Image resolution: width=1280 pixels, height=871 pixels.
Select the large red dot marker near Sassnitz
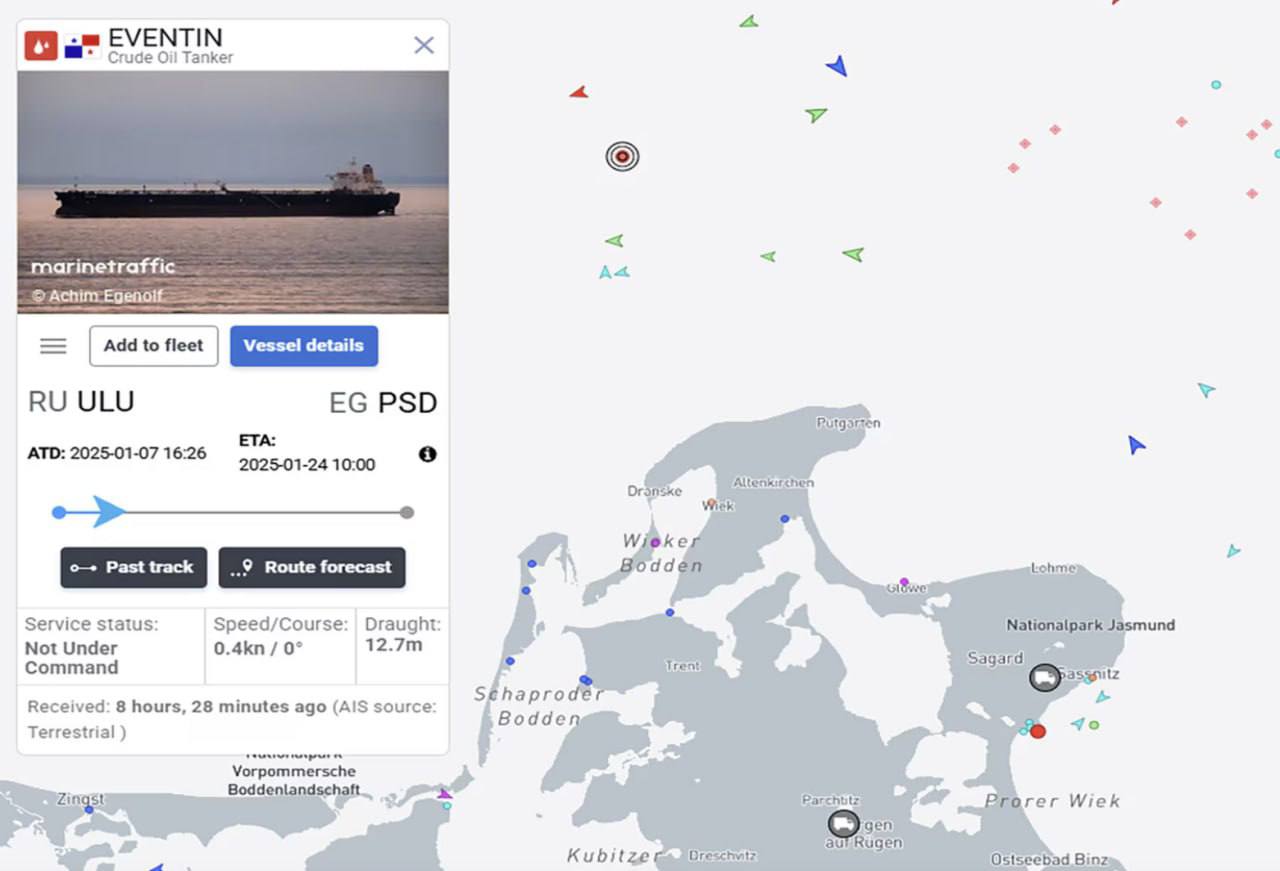(x=1038, y=732)
